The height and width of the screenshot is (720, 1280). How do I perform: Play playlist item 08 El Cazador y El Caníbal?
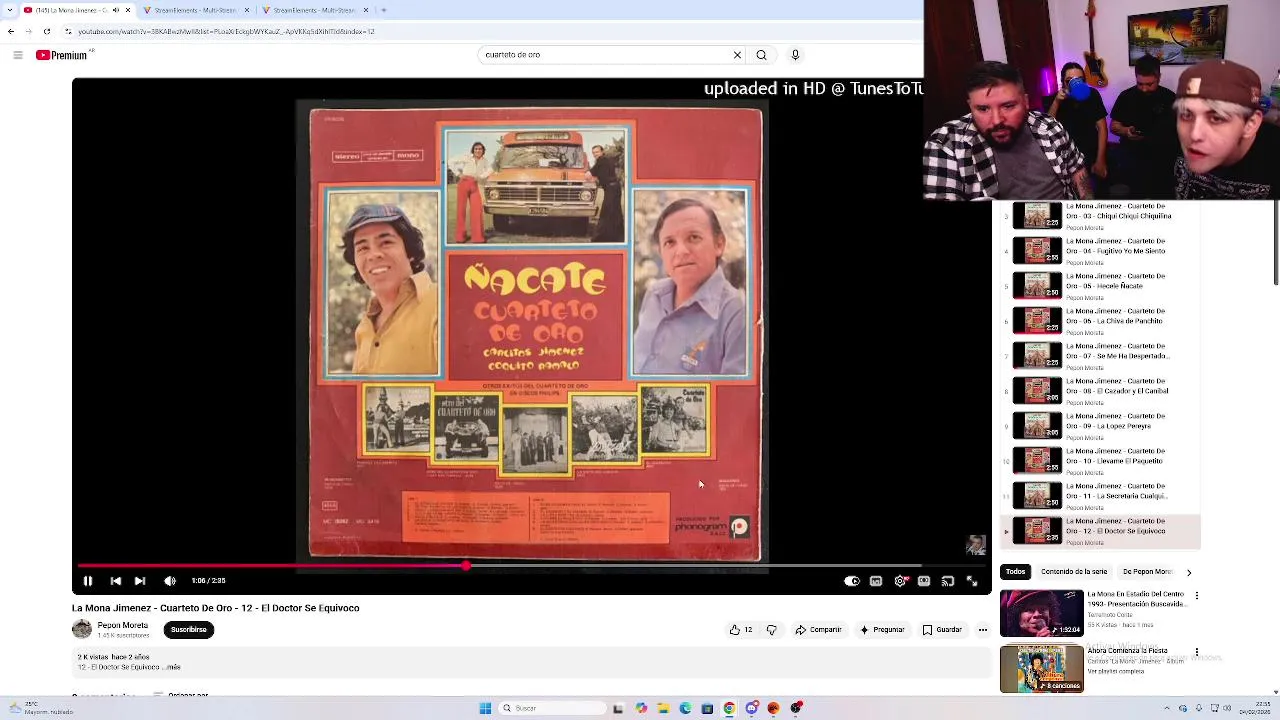1100,391
